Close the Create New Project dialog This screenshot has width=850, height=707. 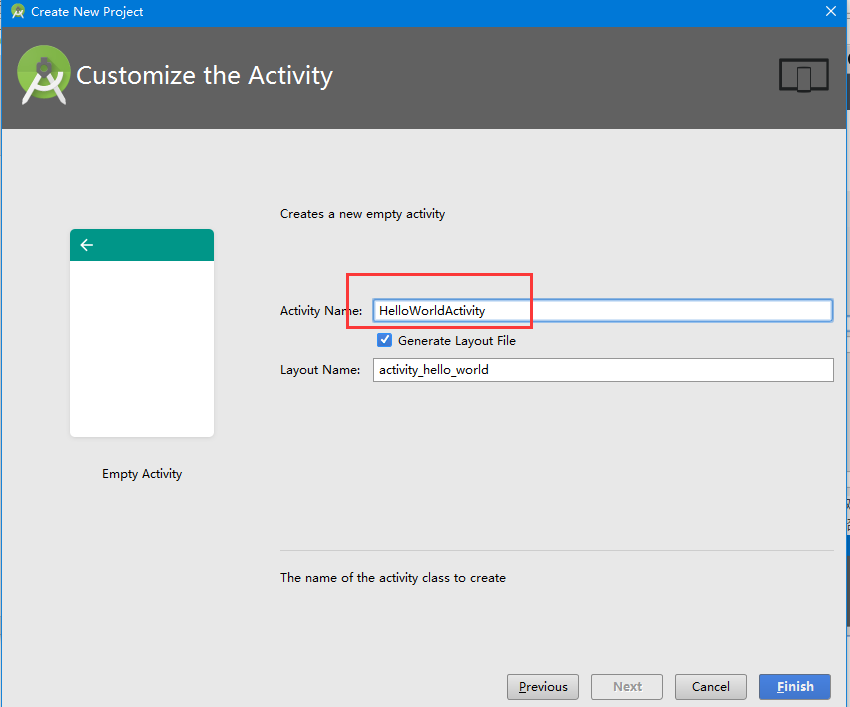(x=831, y=12)
